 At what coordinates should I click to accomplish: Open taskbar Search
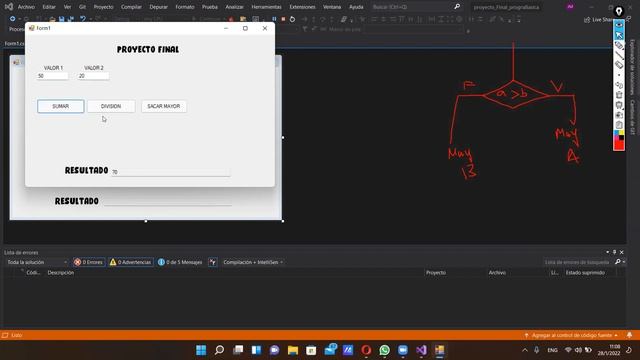tap(220, 350)
